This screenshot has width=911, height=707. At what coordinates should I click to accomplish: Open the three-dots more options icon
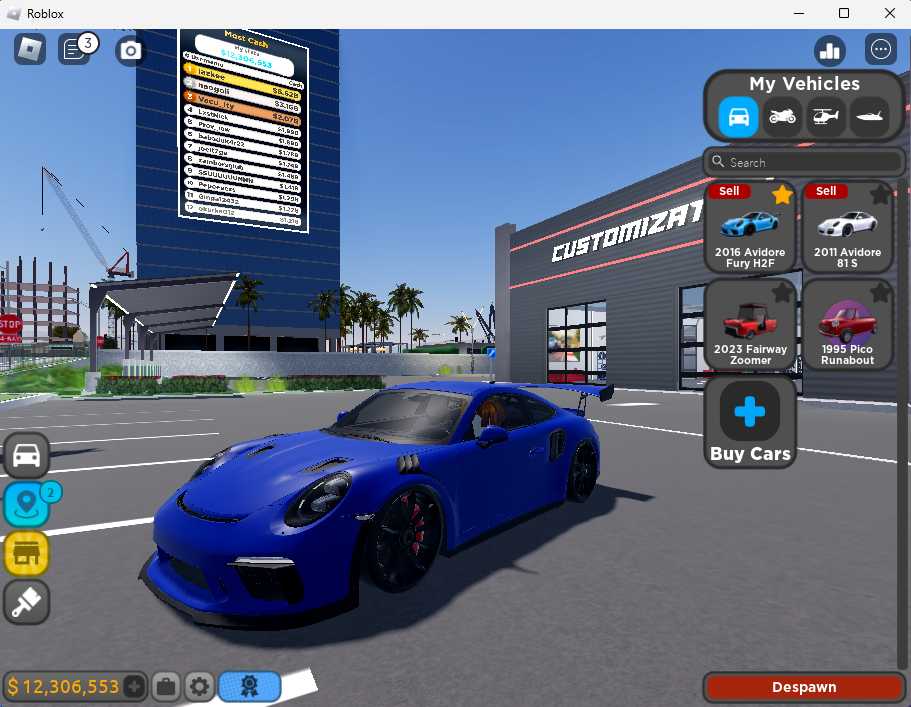[x=881, y=49]
